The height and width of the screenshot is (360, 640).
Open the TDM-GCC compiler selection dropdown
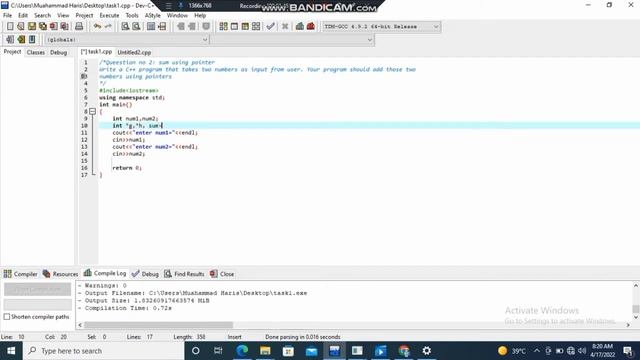(381, 27)
